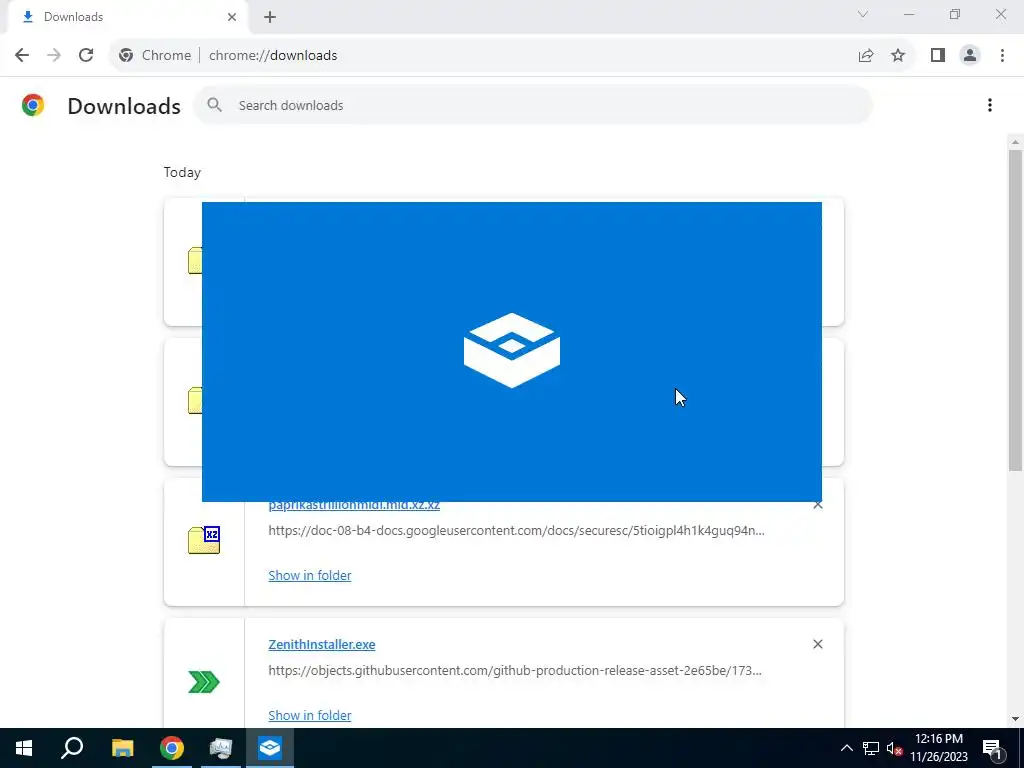Open the paprikastrillionmidi.mid.xz.xz file link
1024x768 pixels.
[354, 505]
